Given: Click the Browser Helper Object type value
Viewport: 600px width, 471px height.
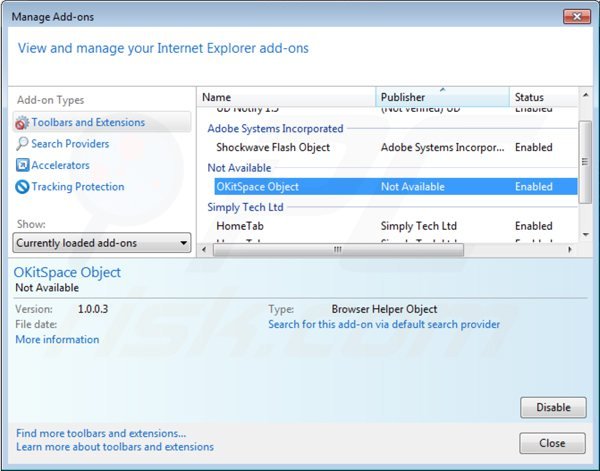Looking at the screenshot, I should [384, 309].
